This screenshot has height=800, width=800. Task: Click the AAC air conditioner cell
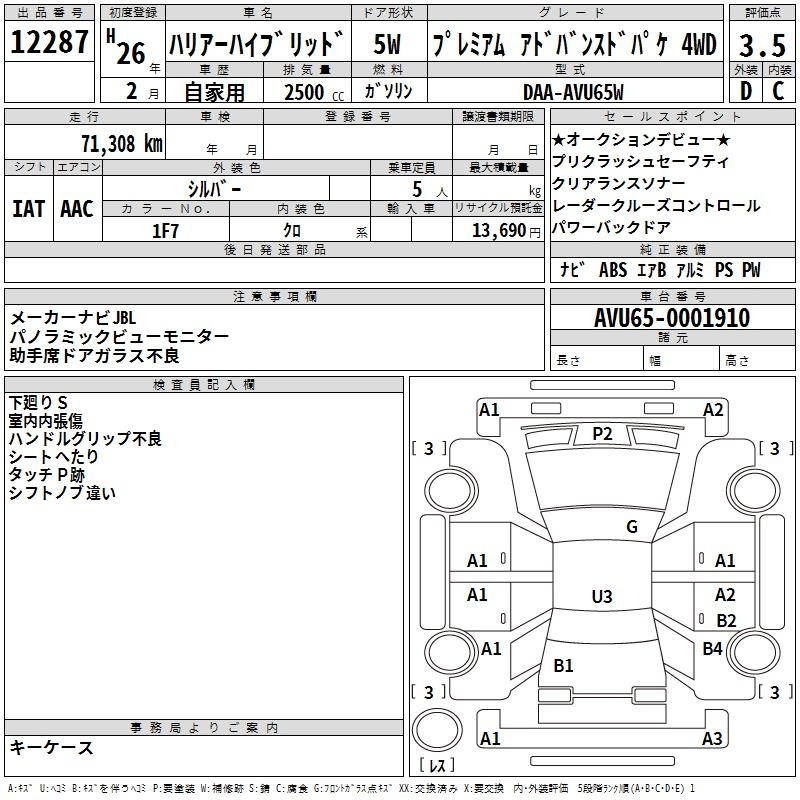pyautogui.click(x=76, y=208)
